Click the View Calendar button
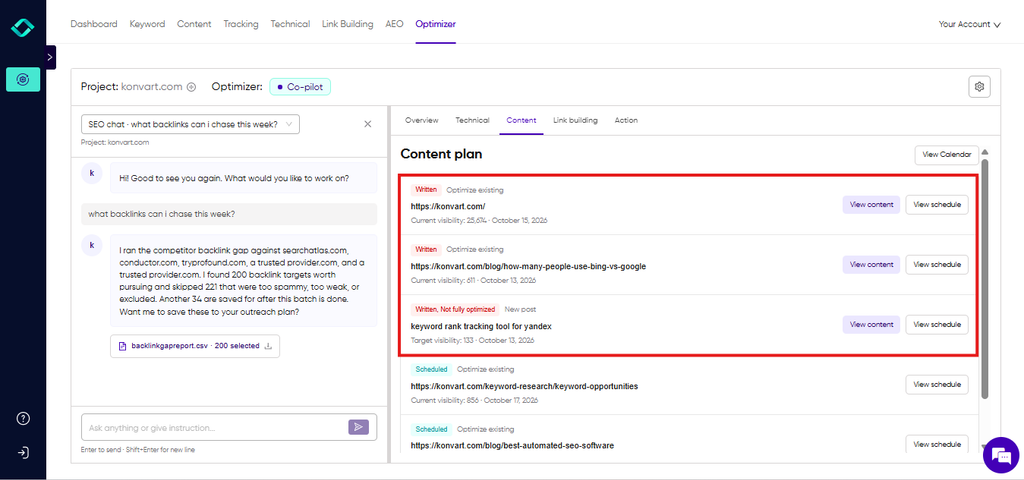This screenshot has height=480, width=1024. click(x=946, y=155)
